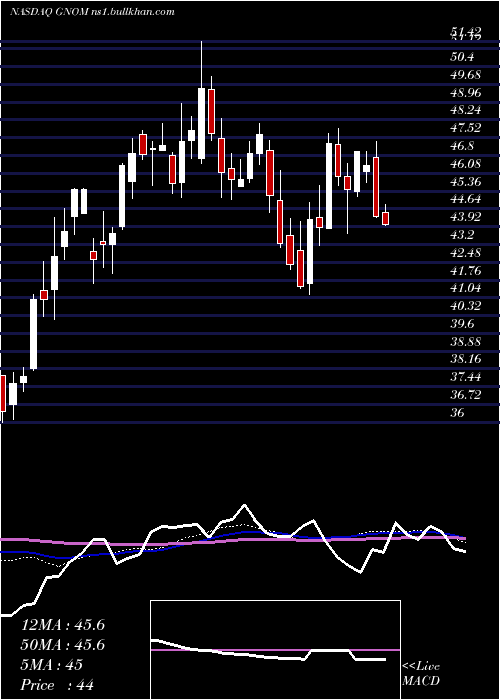
Task: Click the 5MA : 45 label
Action: click(52, 664)
